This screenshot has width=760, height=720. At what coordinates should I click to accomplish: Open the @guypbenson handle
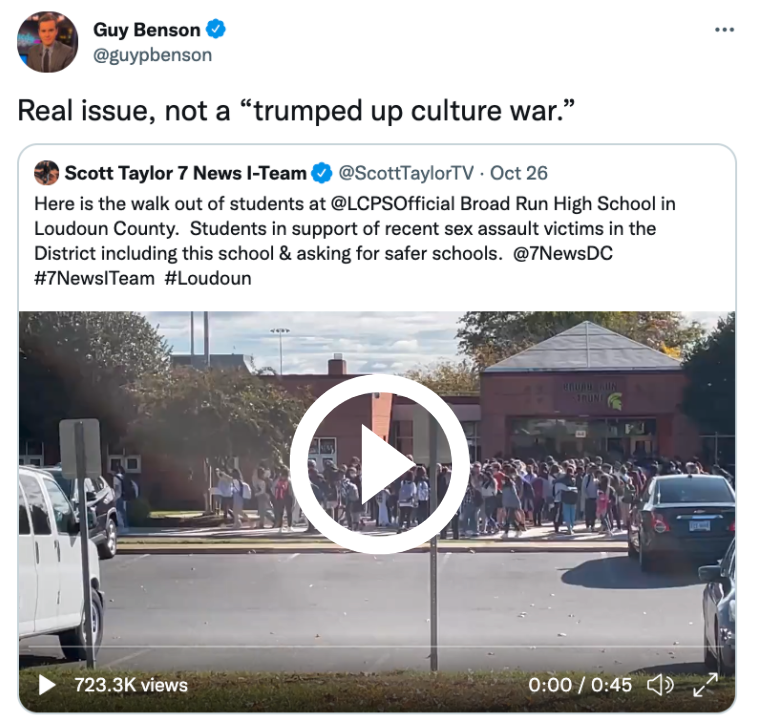[152, 55]
